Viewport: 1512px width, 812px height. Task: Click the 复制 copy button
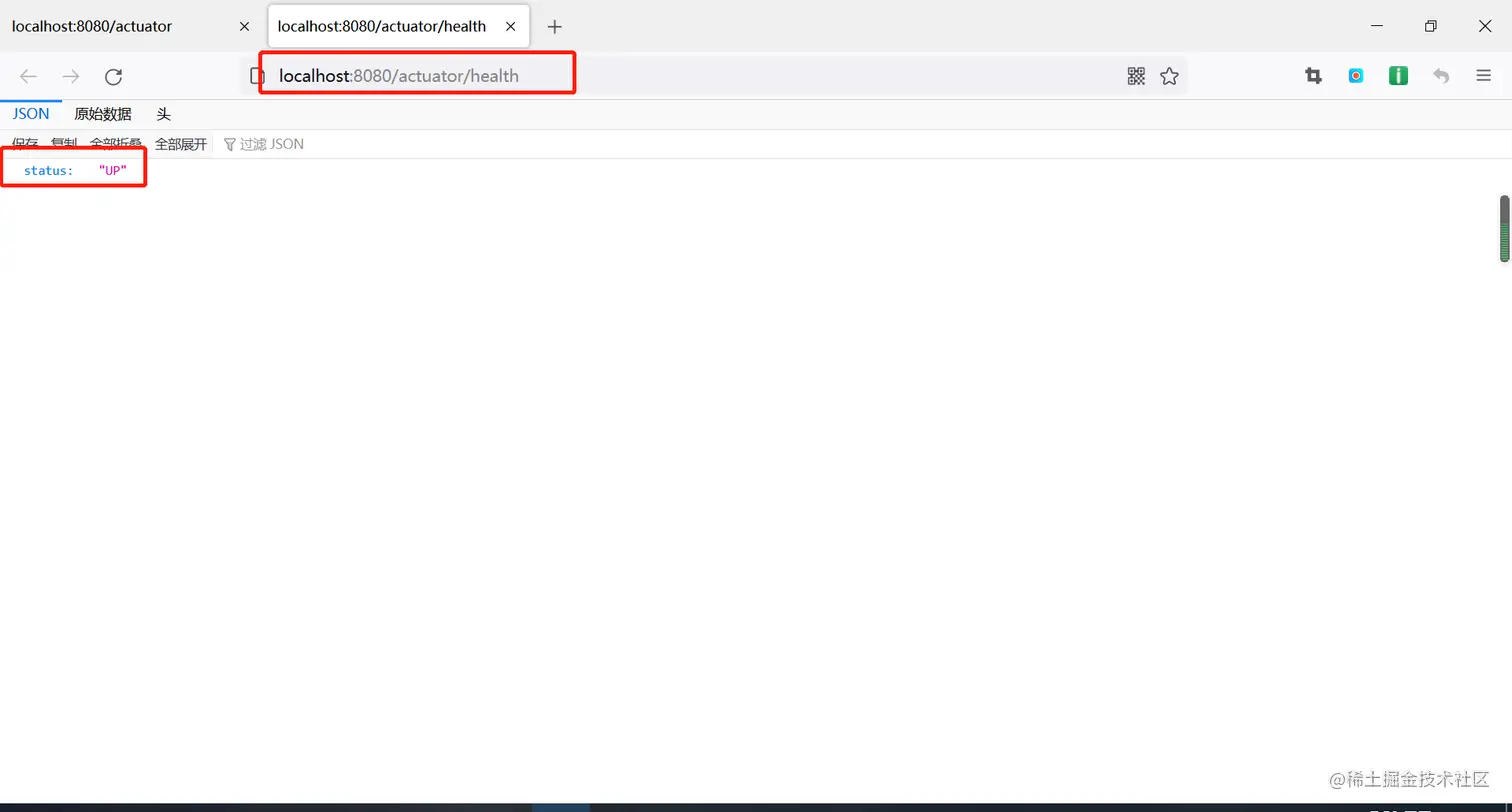coord(64,144)
